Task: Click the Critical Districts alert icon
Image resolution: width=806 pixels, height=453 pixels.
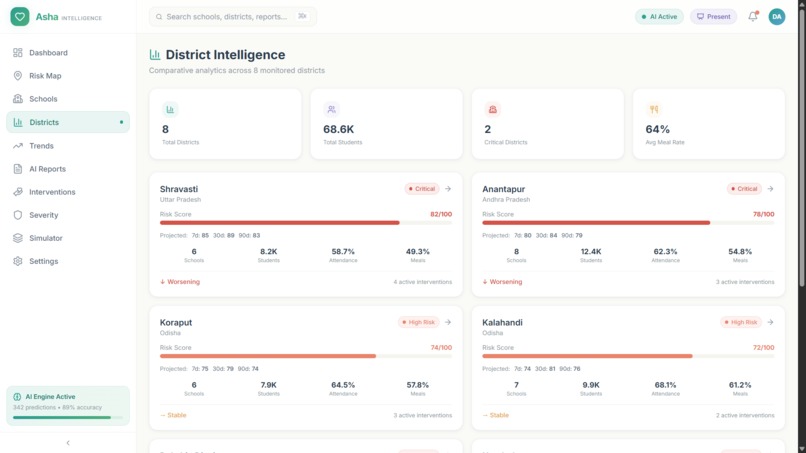Action: 492,109
